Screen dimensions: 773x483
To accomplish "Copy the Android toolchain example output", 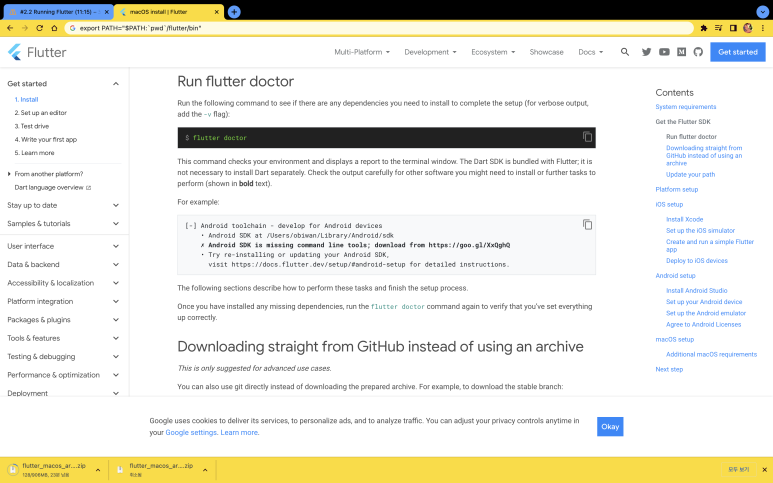I will pyautogui.click(x=587, y=224).
